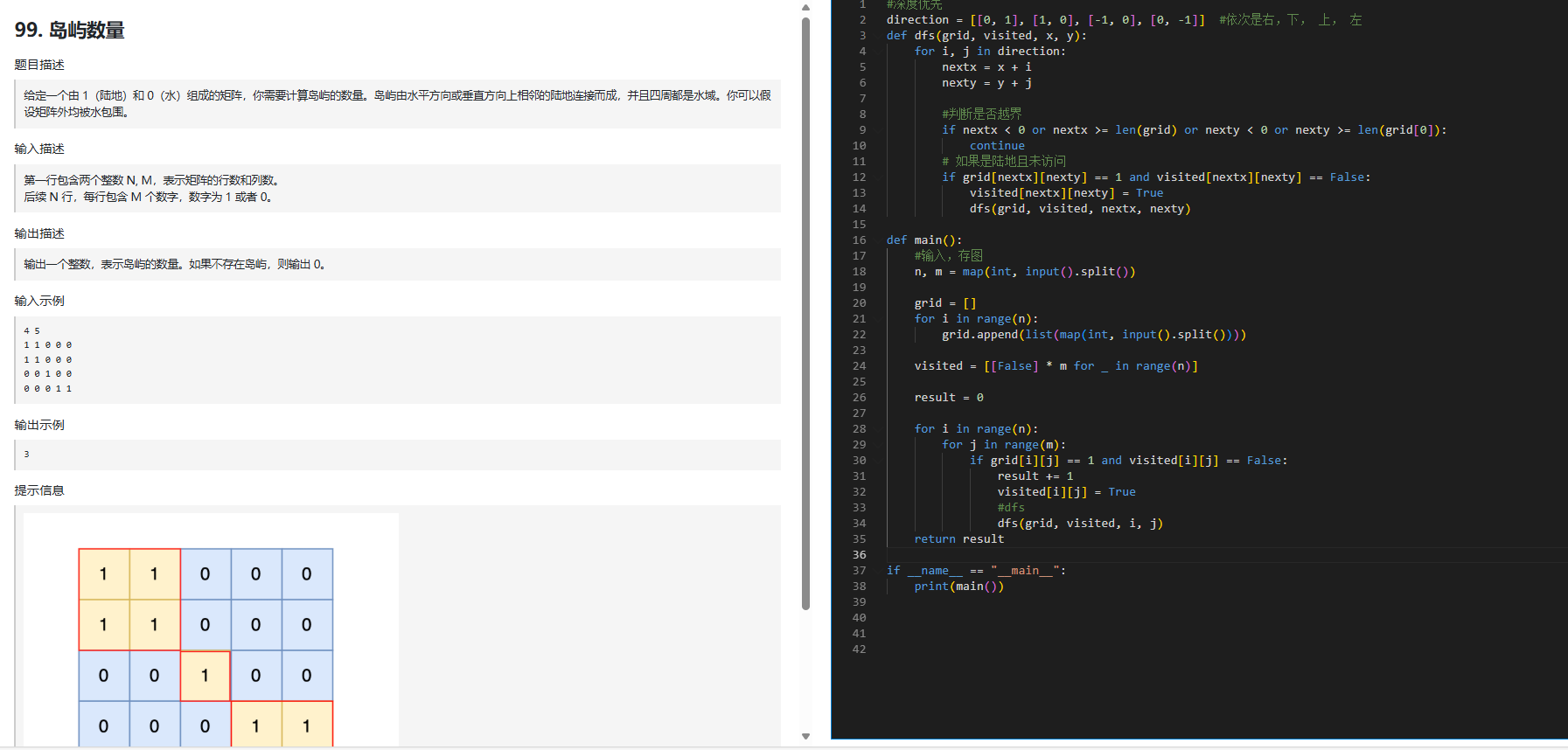Click the sample input row '0 0 0 1 1'
Image resolution: width=1568 pixels, height=750 pixels.
click(48, 389)
